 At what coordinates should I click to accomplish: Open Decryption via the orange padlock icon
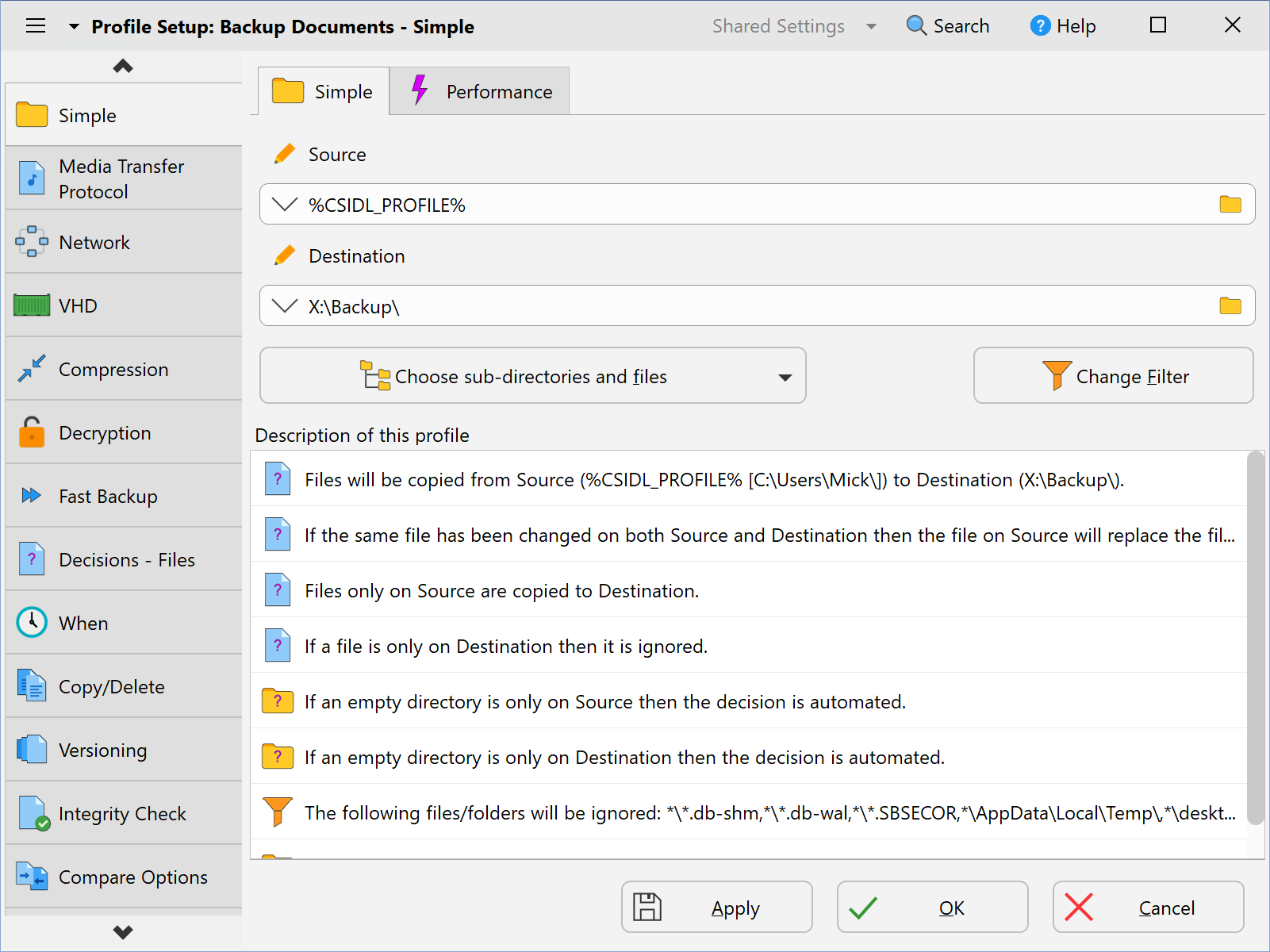coord(31,432)
